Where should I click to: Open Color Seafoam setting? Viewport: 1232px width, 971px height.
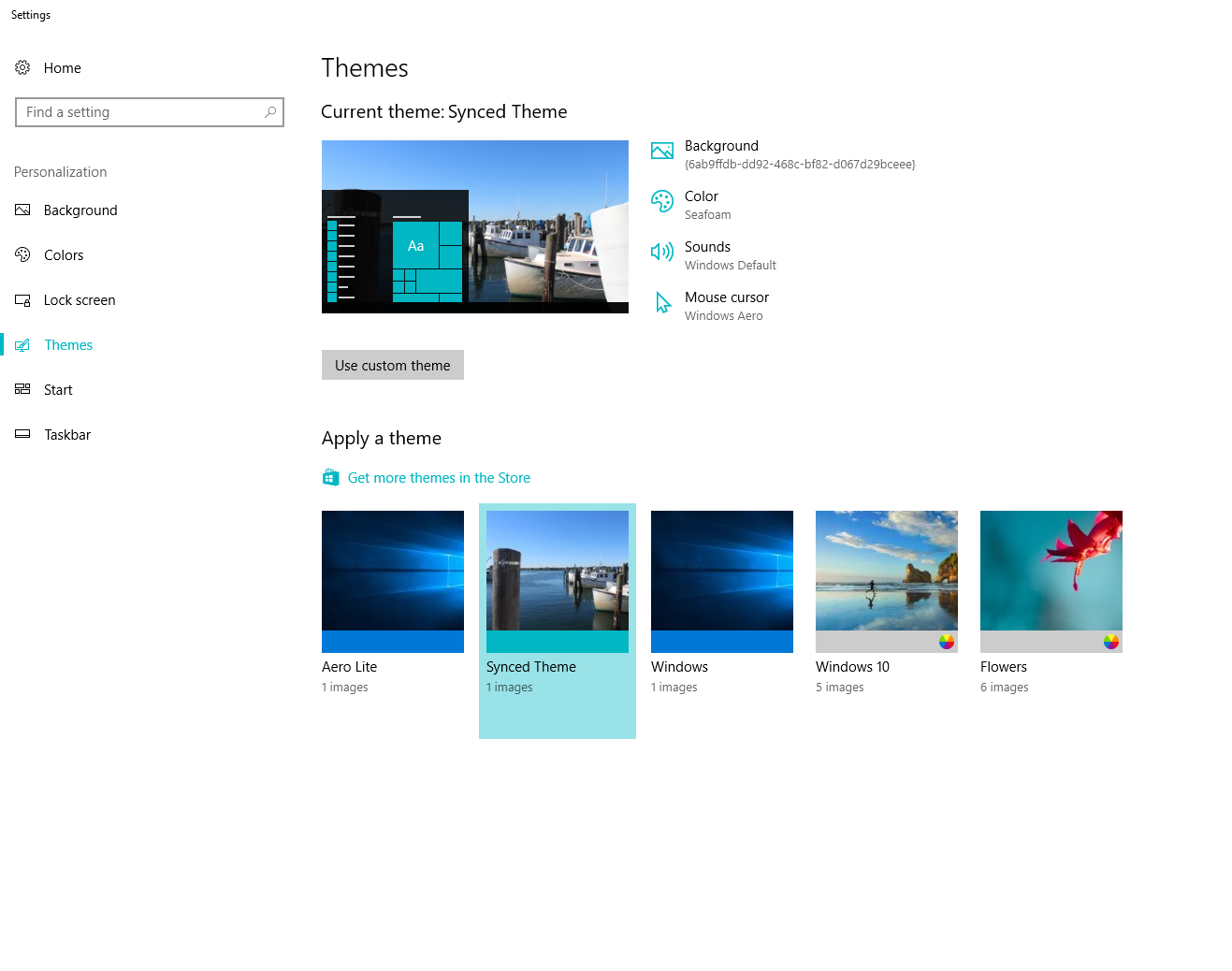click(692, 205)
